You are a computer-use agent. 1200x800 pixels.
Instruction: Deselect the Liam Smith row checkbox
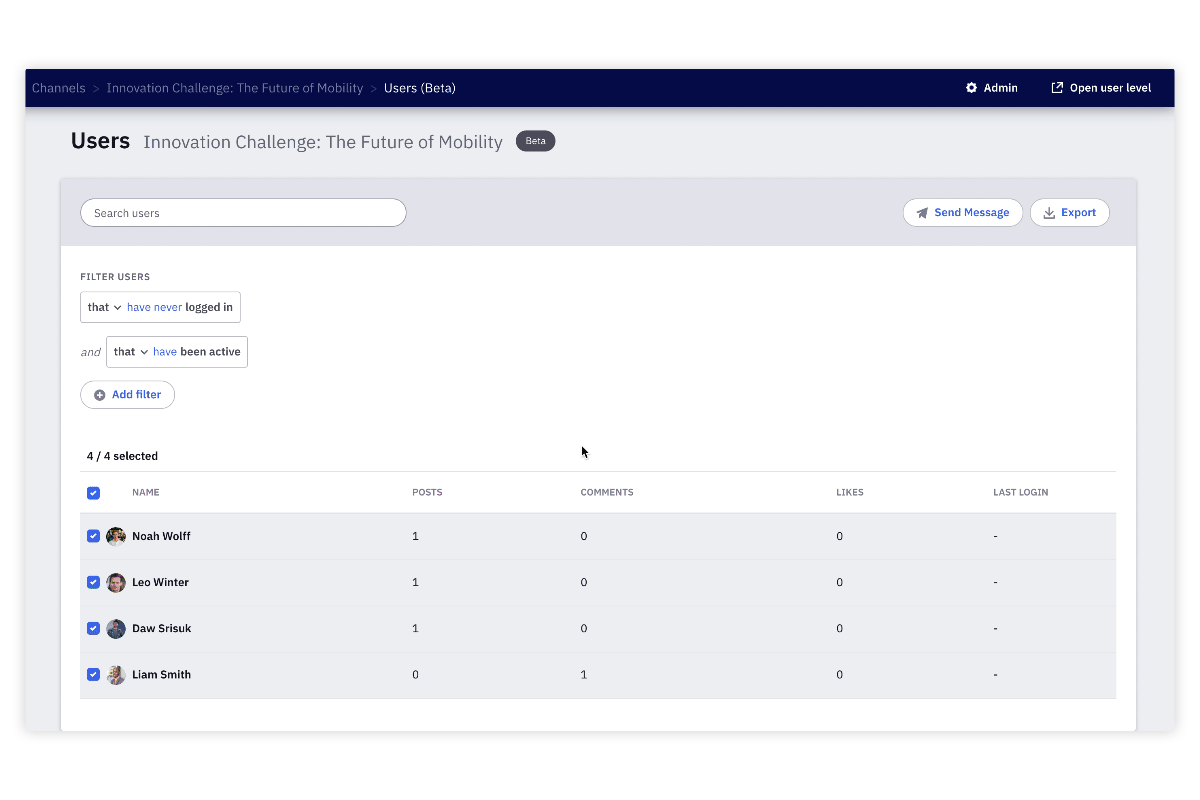[93, 674]
